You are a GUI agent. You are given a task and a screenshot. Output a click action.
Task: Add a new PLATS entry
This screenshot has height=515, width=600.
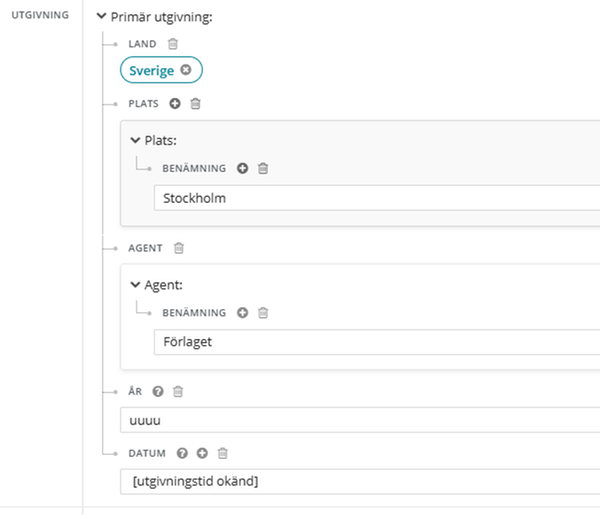176,103
